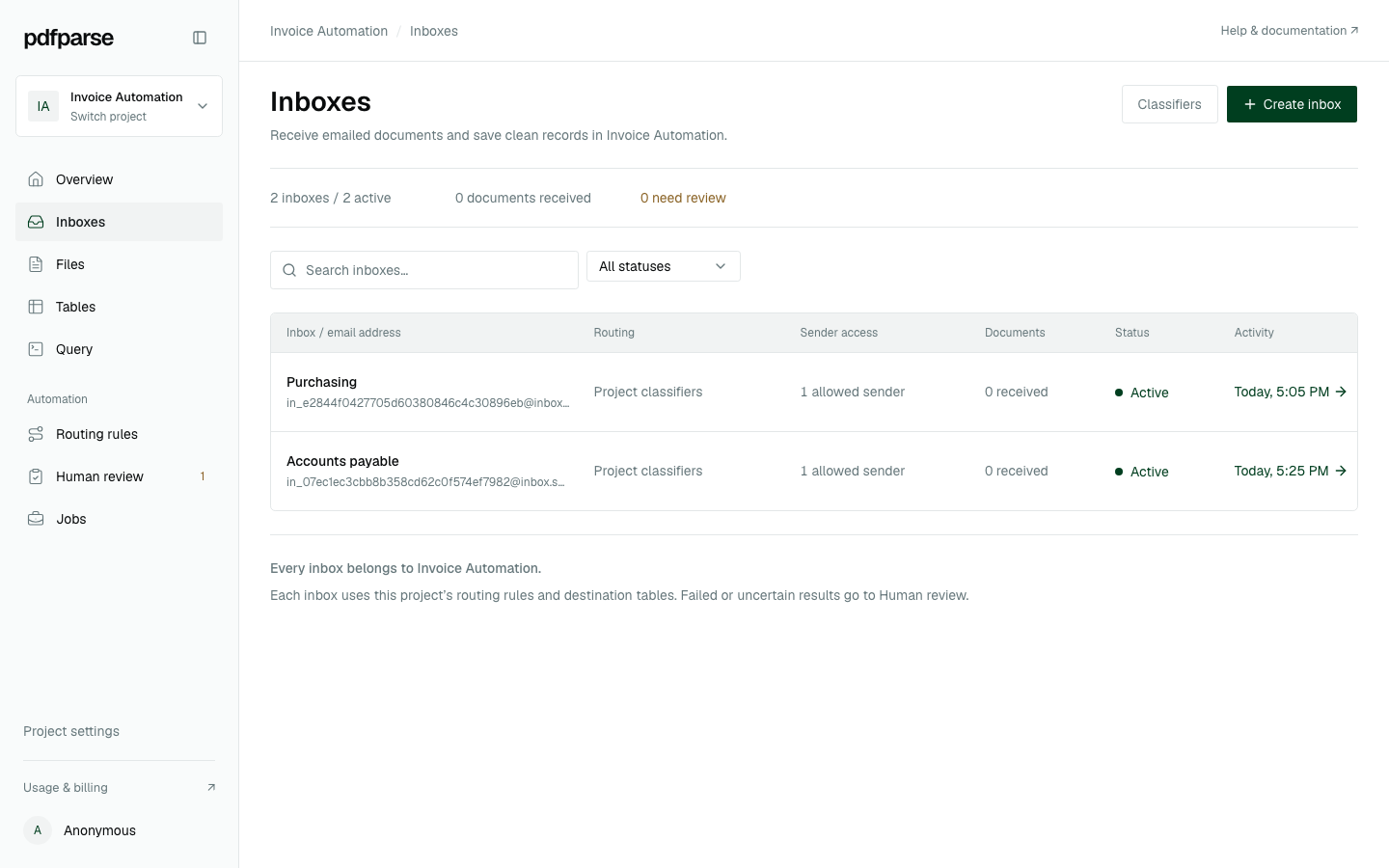Click the Human review badge showing 1
Screen dimensions: 1389x868
coord(203,476)
